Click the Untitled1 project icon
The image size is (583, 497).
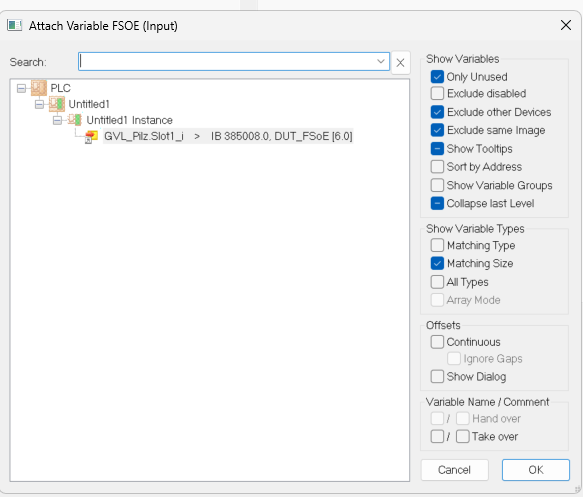[x=57, y=104]
